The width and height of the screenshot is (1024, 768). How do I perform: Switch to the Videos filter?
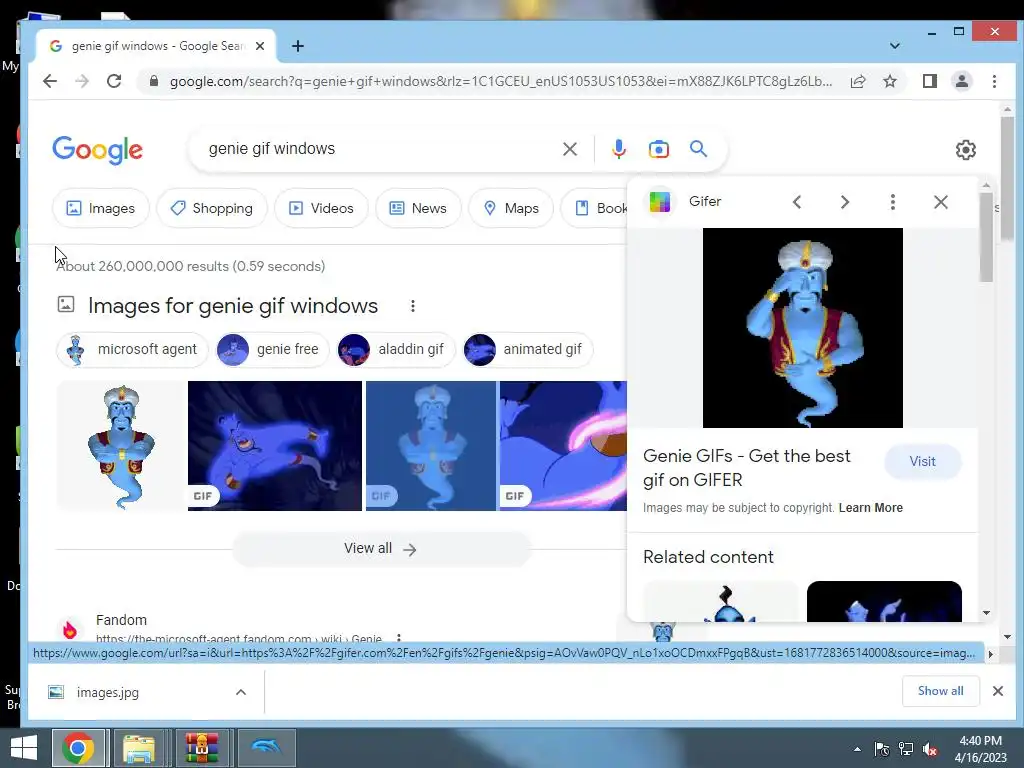(x=321, y=208)
